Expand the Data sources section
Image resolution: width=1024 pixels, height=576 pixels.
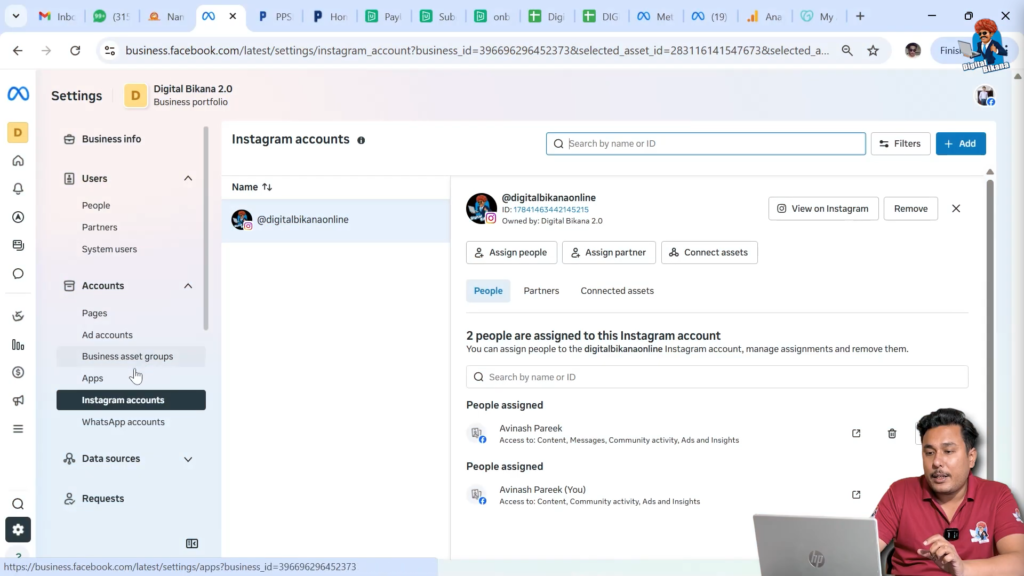(187, 458)
